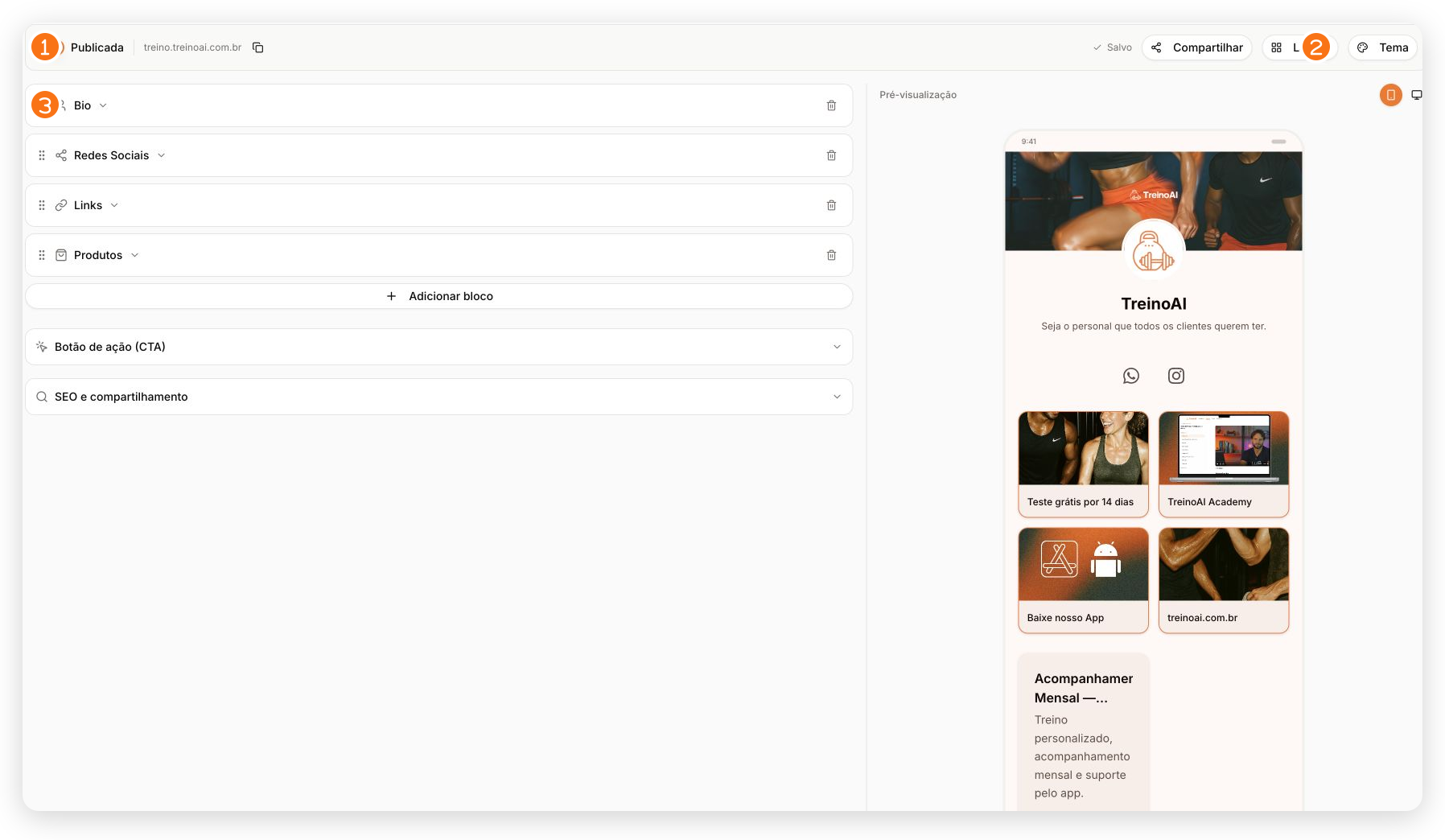Open treinoai.com.br card in preview

click(x=1224, y=580)
